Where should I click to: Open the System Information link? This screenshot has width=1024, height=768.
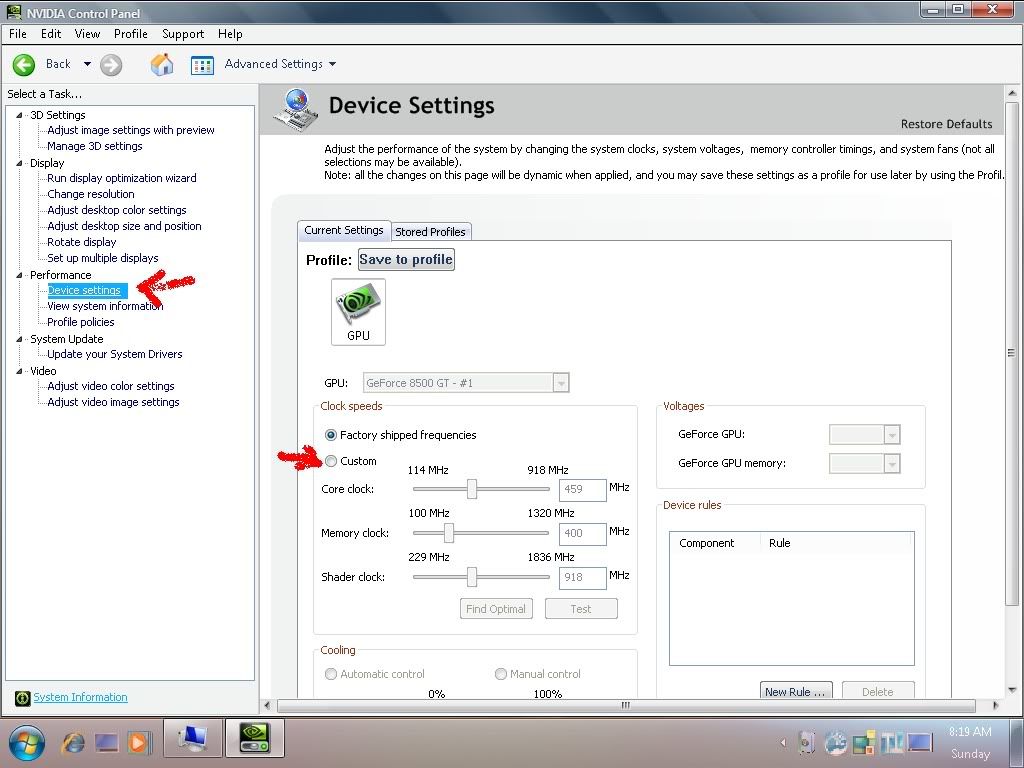pyautogui.click(x=80, y=697)
